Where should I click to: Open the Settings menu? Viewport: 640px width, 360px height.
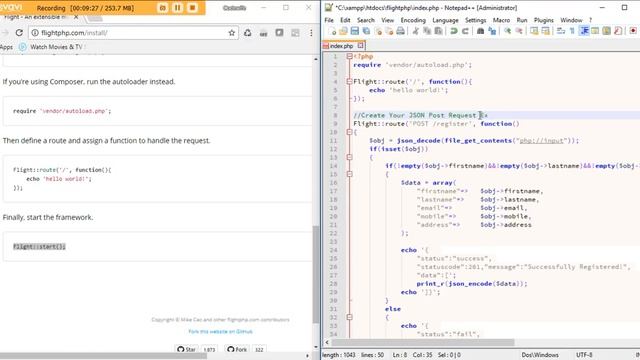(476, 20)
